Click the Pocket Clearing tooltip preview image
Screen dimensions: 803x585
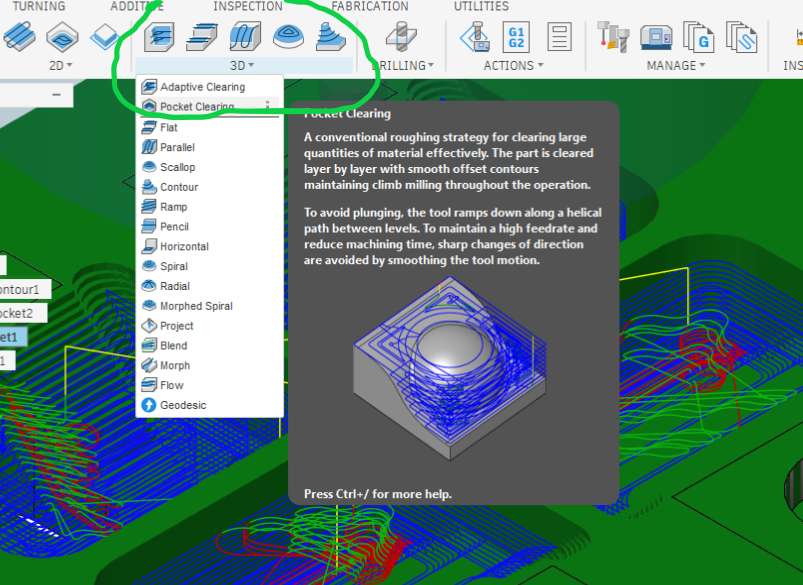(x=450, y=367)
